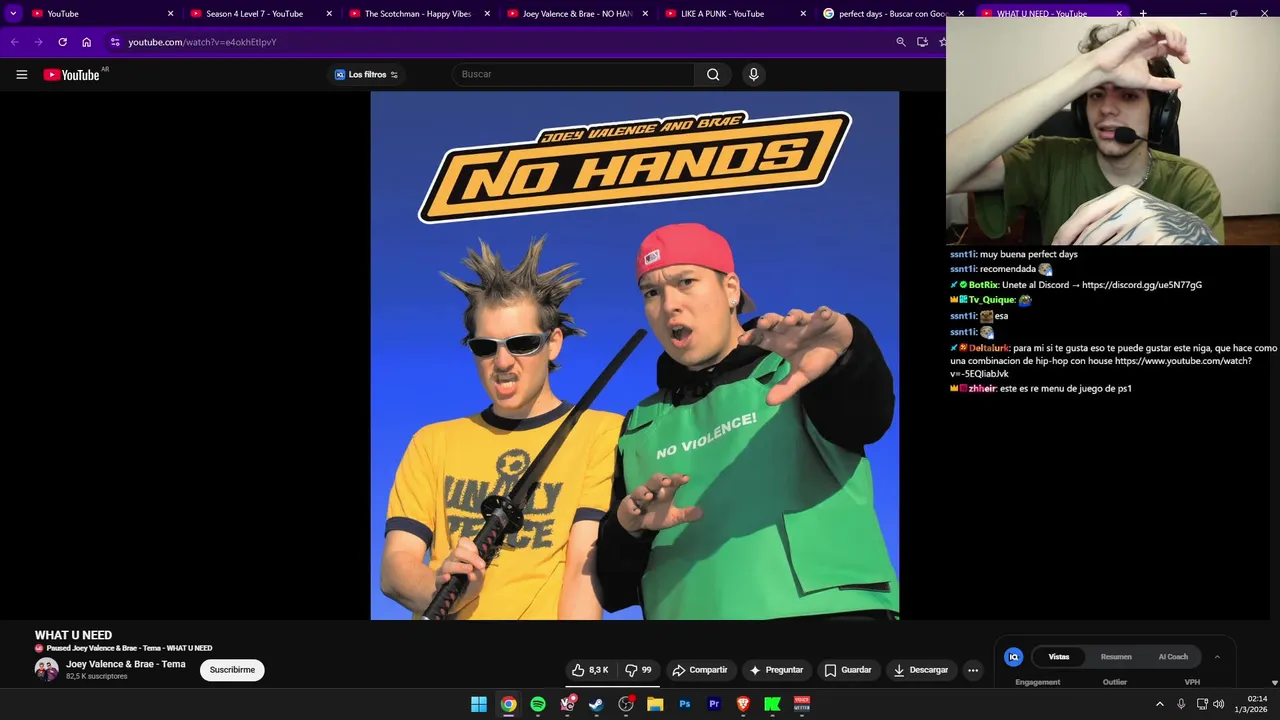This screenshot has height=720, width=1280.
Task: Collapse the extension panel chevron
Action: (x=1217, y=657)
